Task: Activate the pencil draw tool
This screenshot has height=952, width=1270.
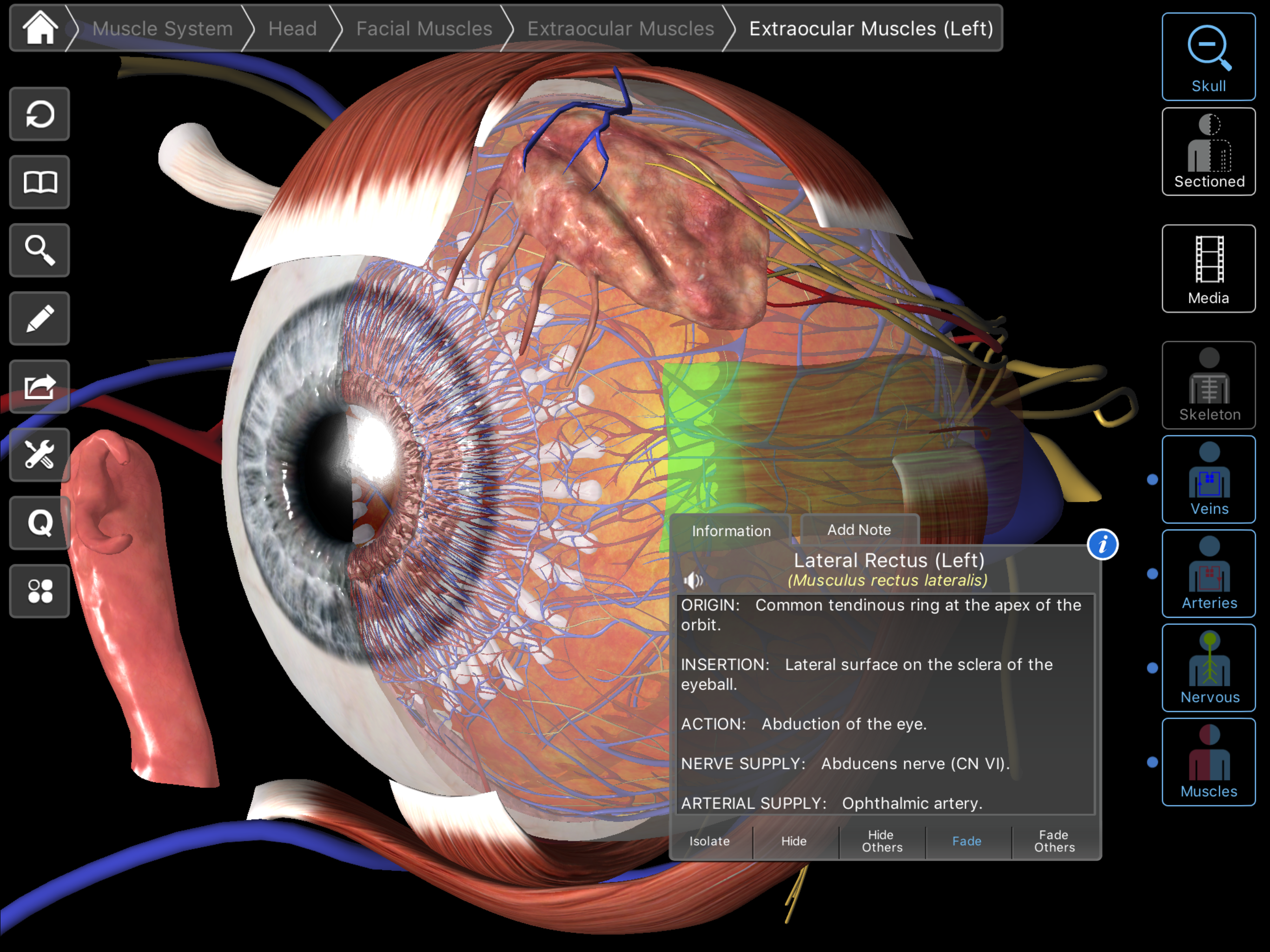Action: point(40,319)
